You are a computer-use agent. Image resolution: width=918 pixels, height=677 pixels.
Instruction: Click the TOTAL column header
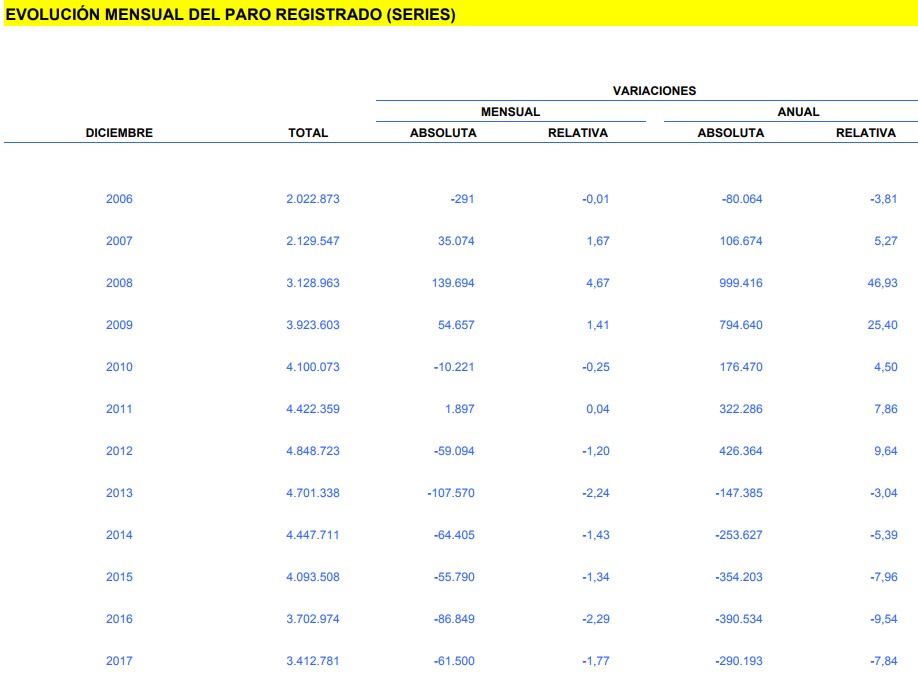308,133
